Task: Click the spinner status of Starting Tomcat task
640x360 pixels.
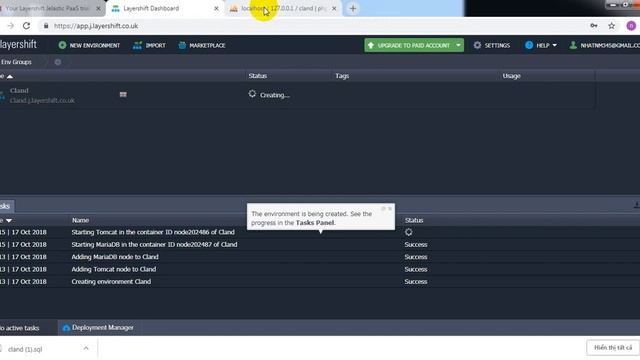Action: (409, 232)
